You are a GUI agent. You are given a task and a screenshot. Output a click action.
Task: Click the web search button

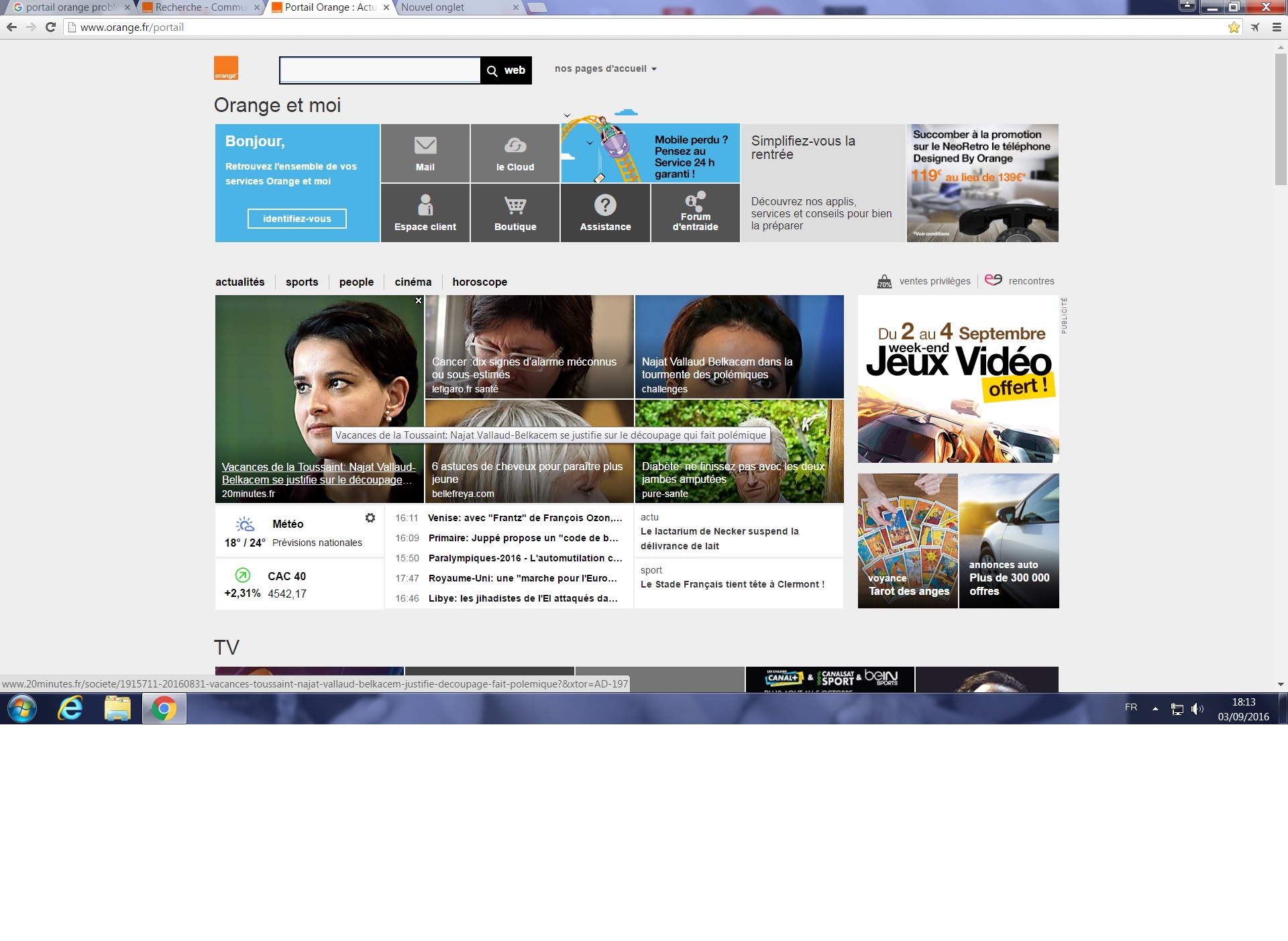pyautogui.click(x=506, y=70)
